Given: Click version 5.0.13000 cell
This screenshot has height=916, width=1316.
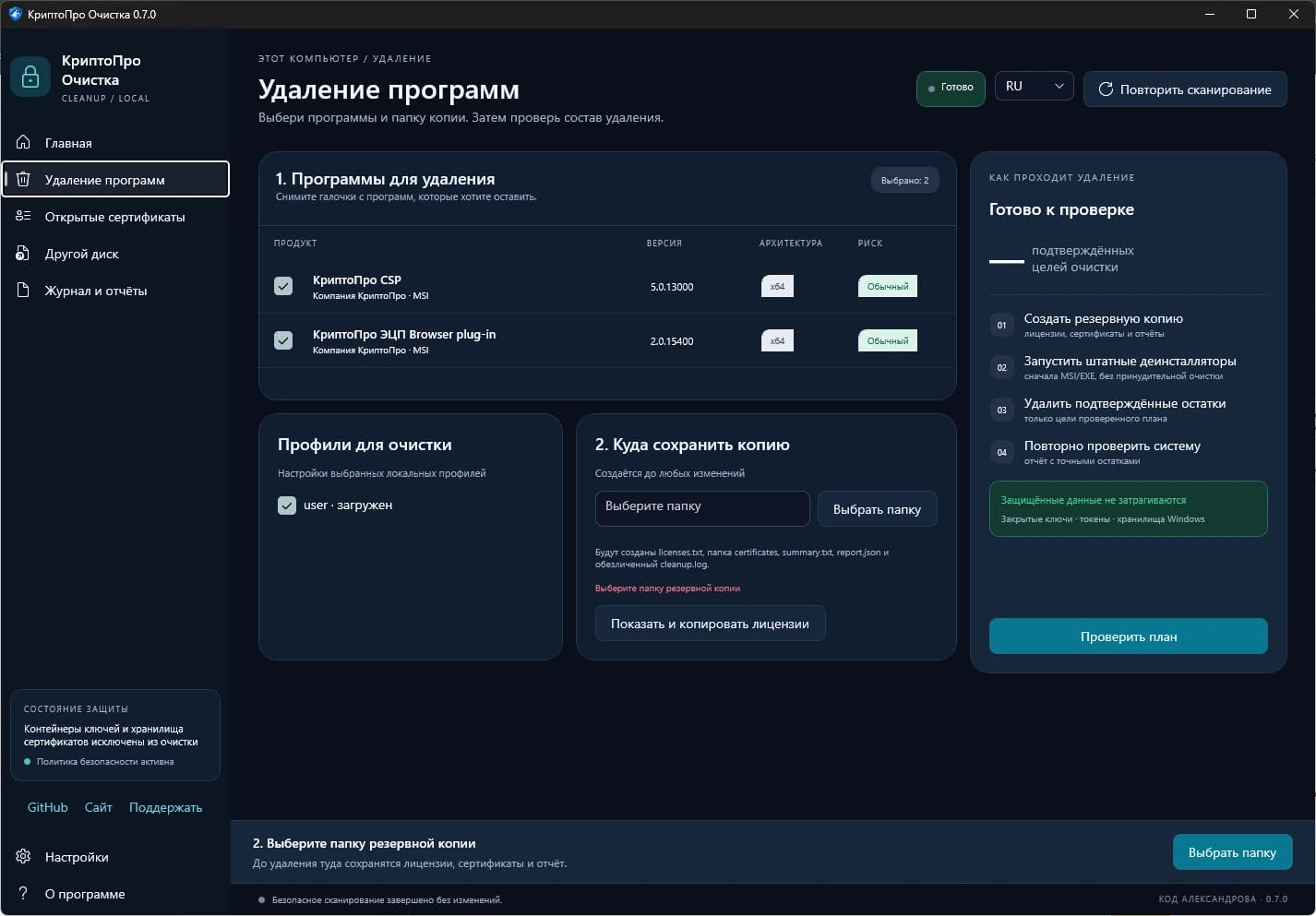Looking at the screenshot, I should [672, 287].
